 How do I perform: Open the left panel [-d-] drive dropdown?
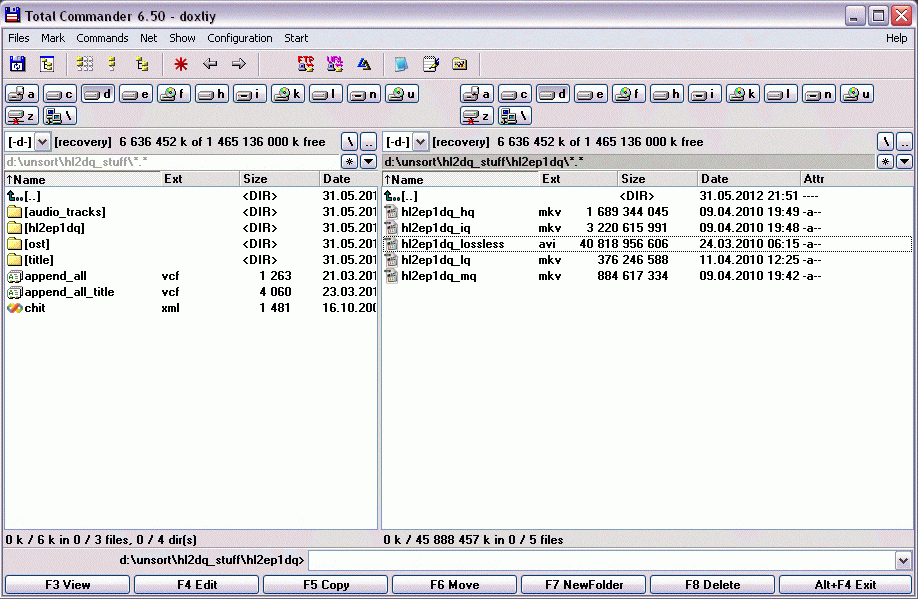point(42,142)
